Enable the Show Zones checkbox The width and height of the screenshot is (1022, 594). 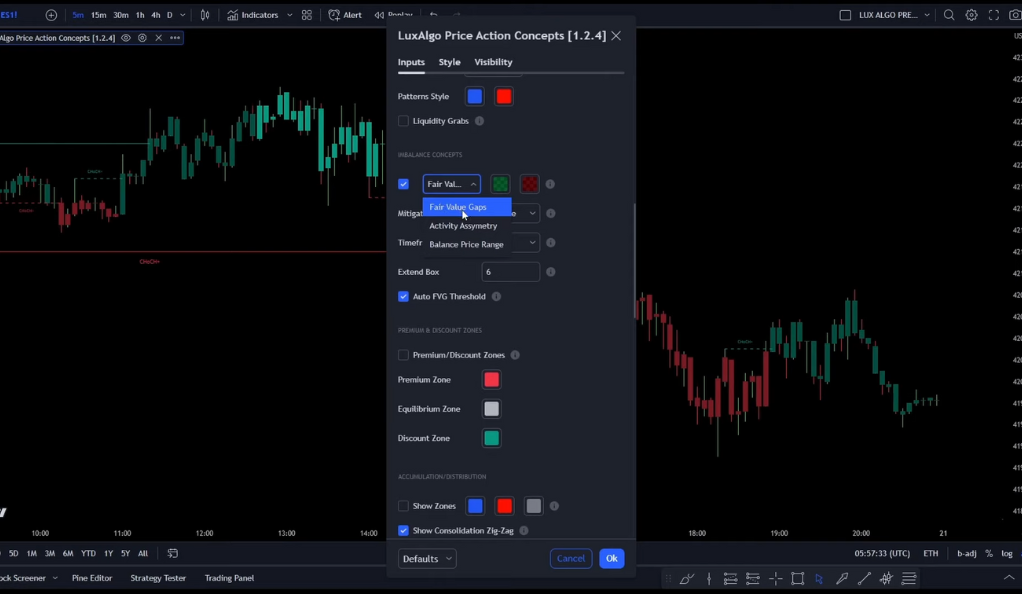(x=403, y=506)
